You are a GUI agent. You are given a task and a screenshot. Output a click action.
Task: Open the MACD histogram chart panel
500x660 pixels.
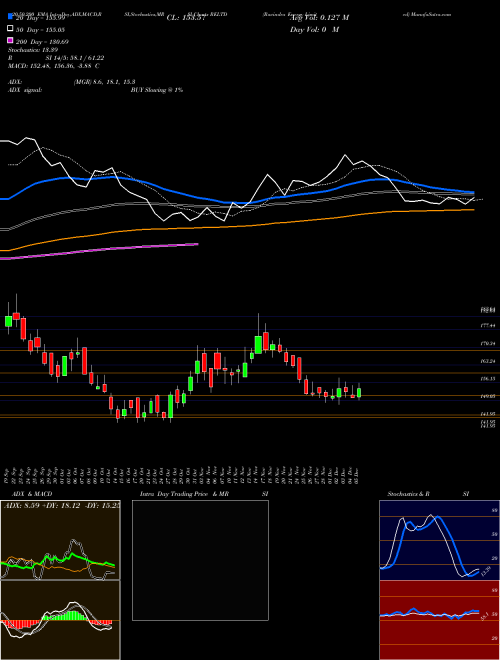coord(60,620)
